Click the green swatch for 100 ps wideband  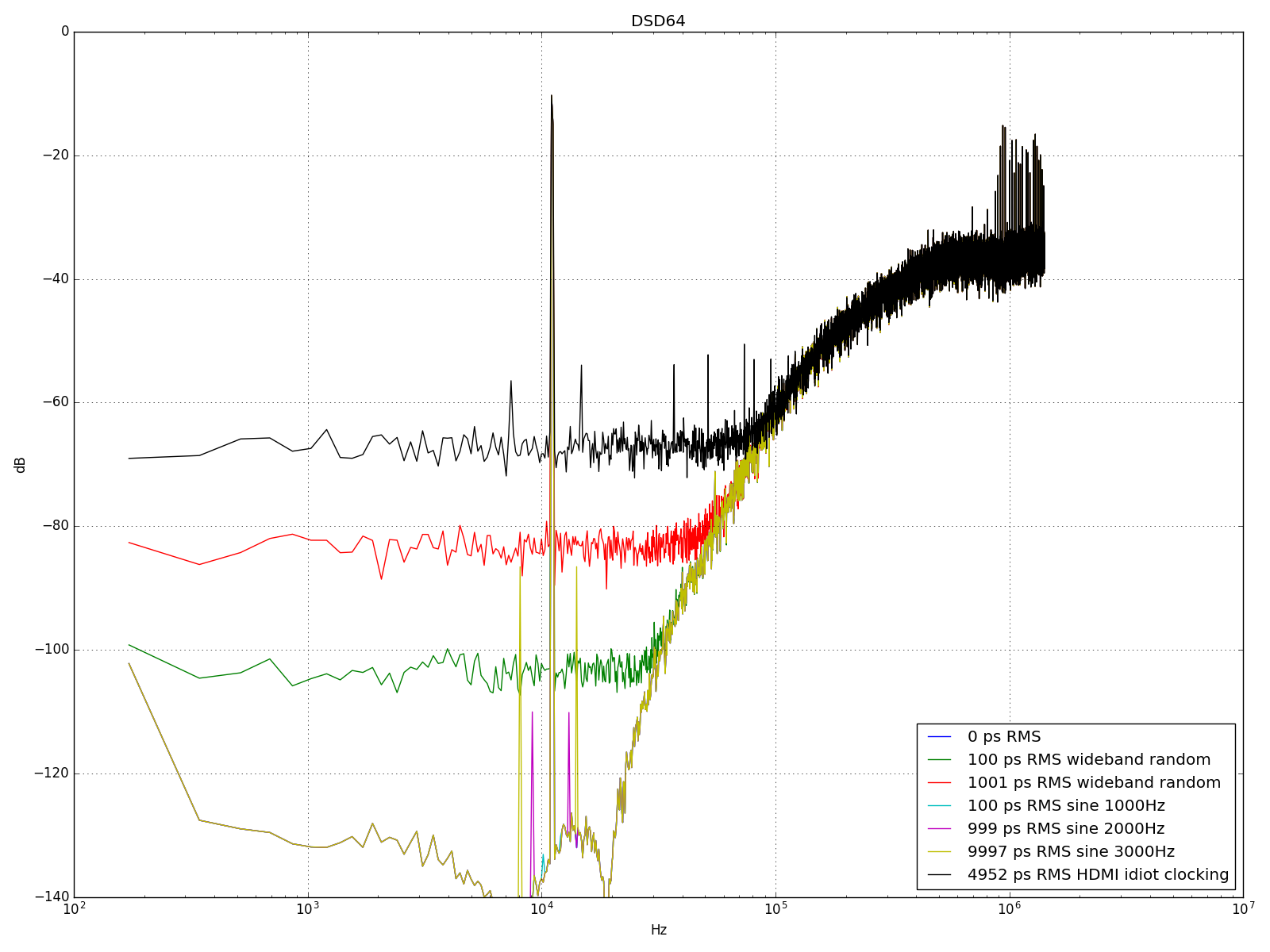(x=939, y=760)
